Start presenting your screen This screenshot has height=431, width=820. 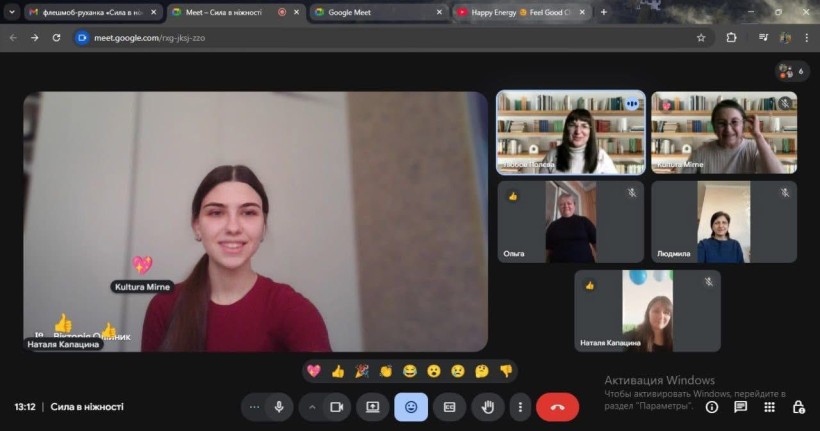click(373, 407)
